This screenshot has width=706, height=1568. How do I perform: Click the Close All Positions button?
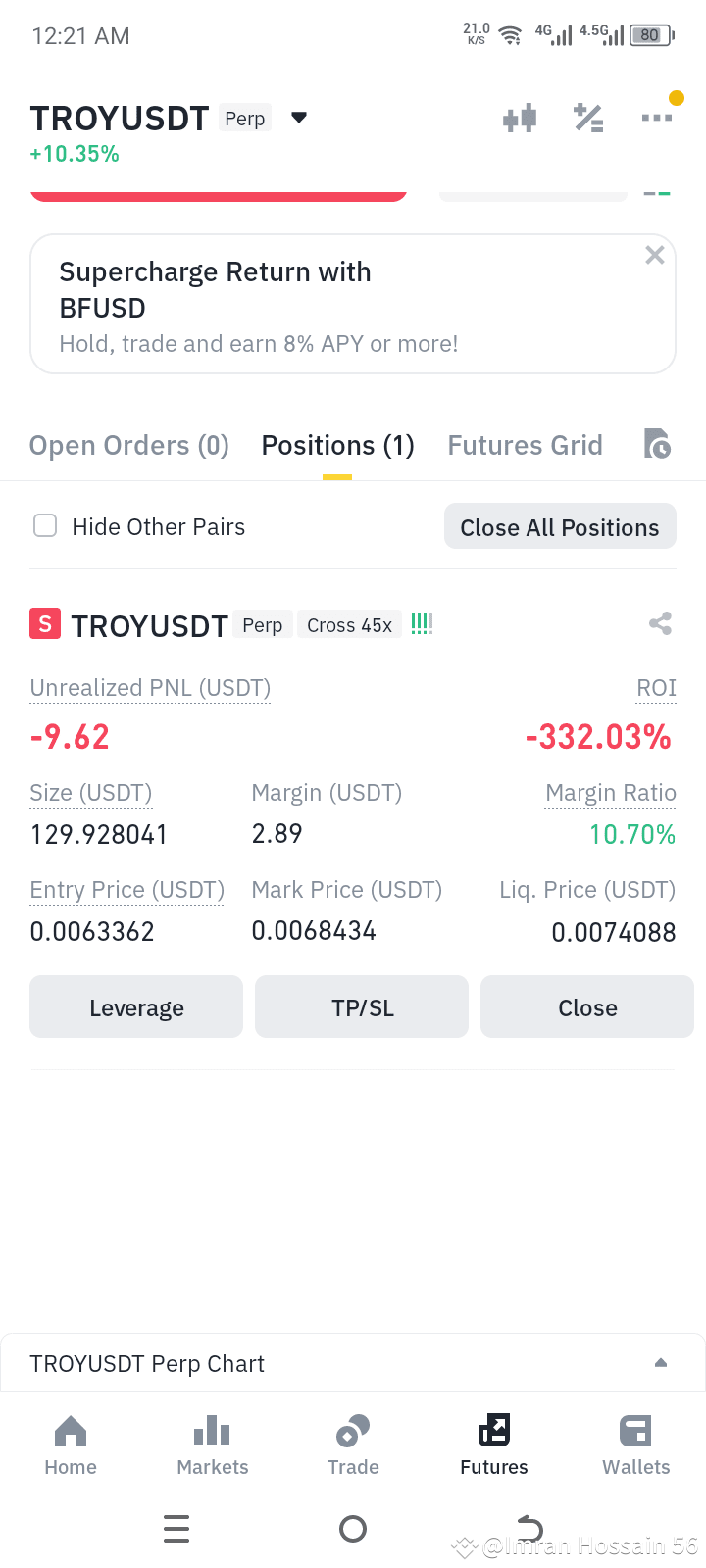[x=560, y=526]
